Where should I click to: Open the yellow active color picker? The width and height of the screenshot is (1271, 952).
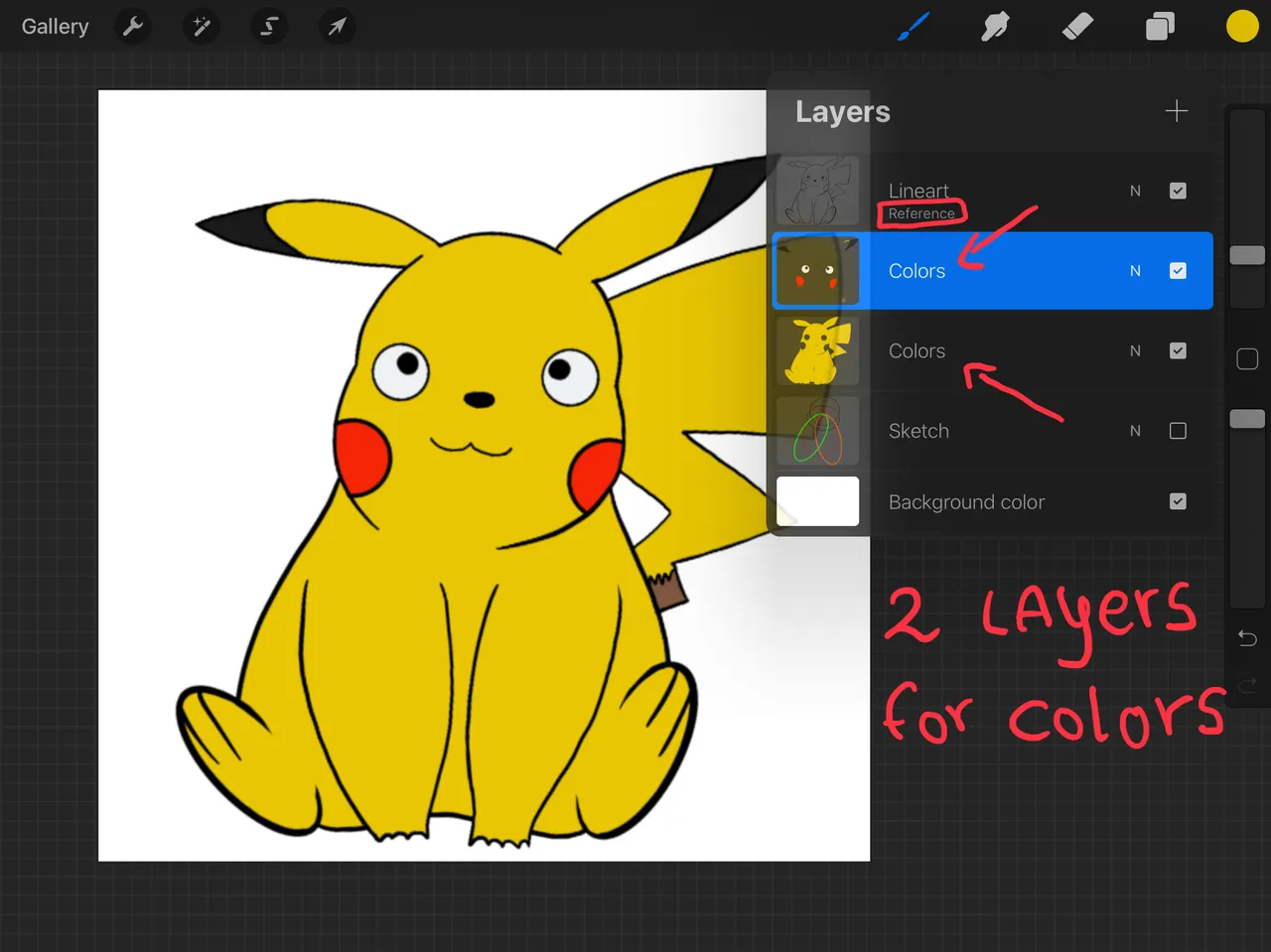pyautogui.click(x=1242, y=27)
